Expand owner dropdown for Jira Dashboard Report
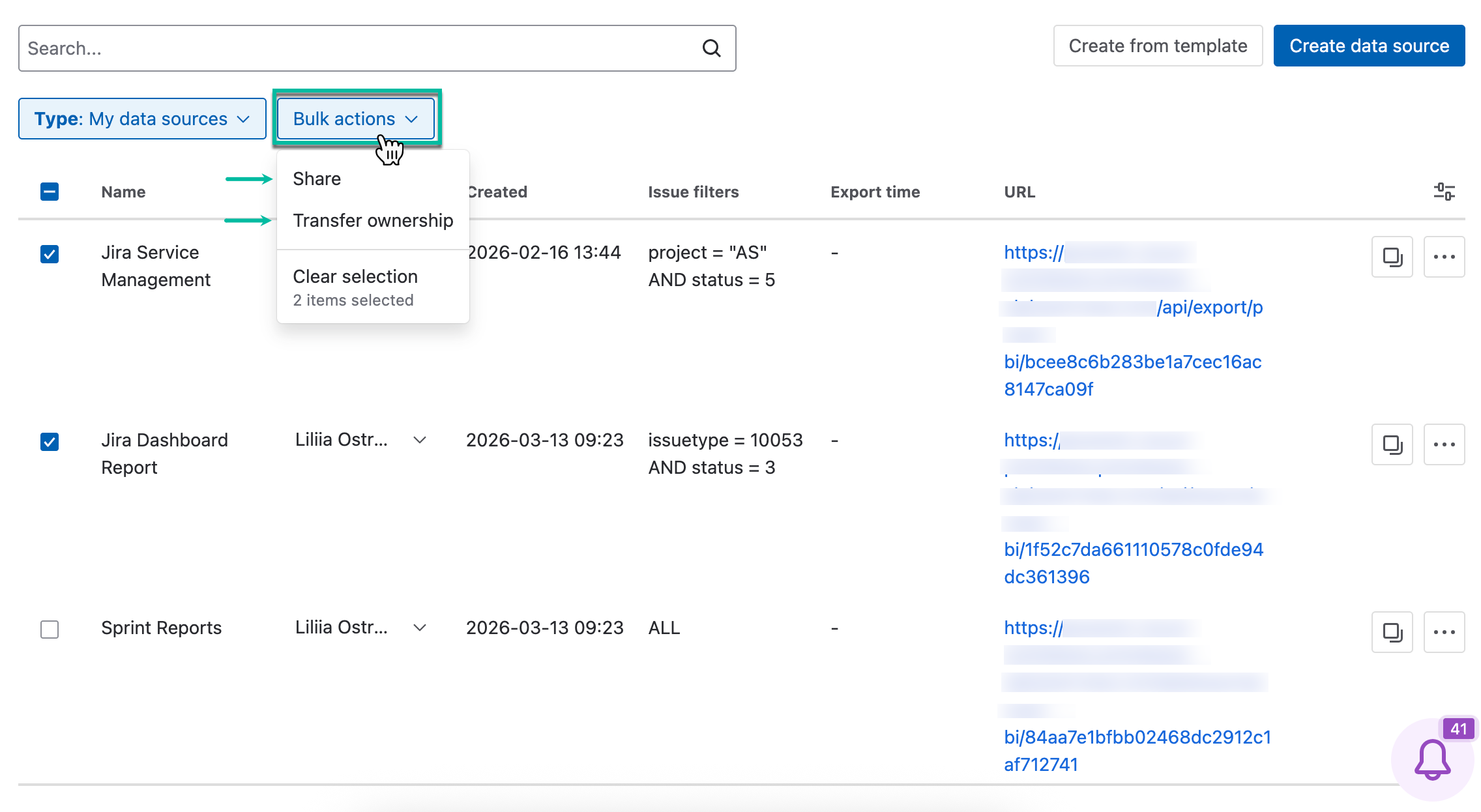Image resolution: width=1481 pixels, height=812 pixels. click(420, 440)
